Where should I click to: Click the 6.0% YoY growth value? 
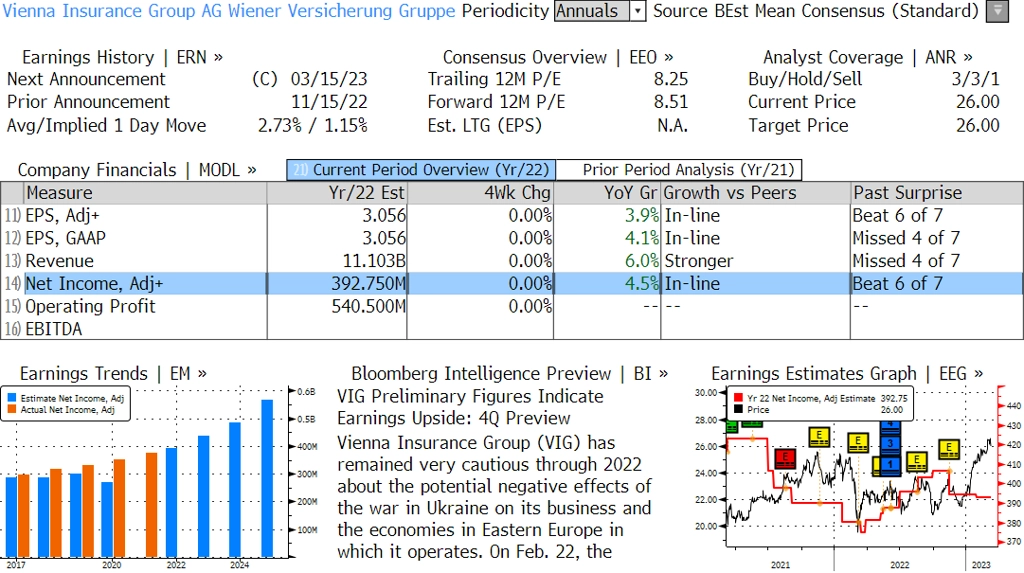(x=642, y=261)
